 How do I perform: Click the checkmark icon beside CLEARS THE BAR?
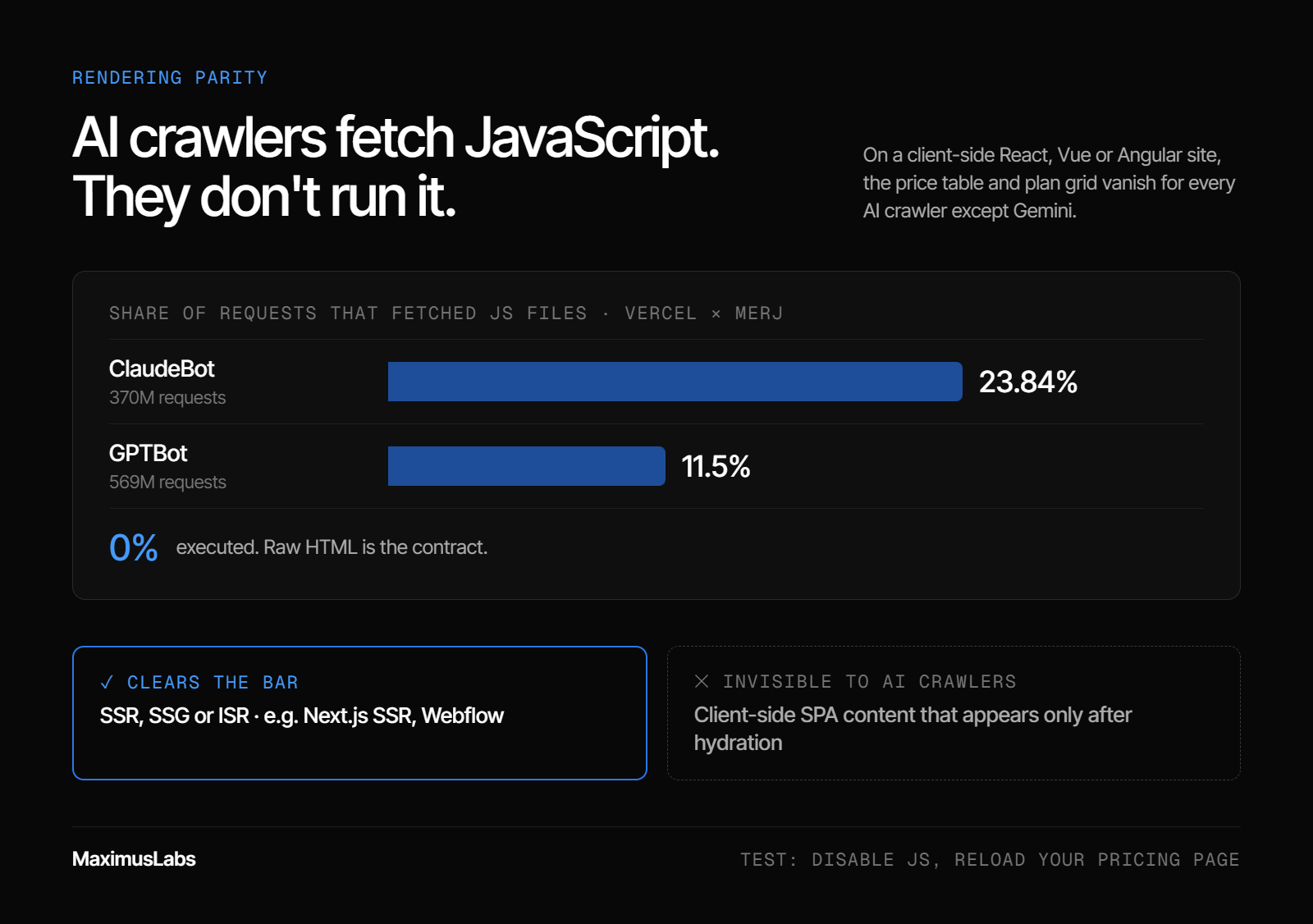107,683
